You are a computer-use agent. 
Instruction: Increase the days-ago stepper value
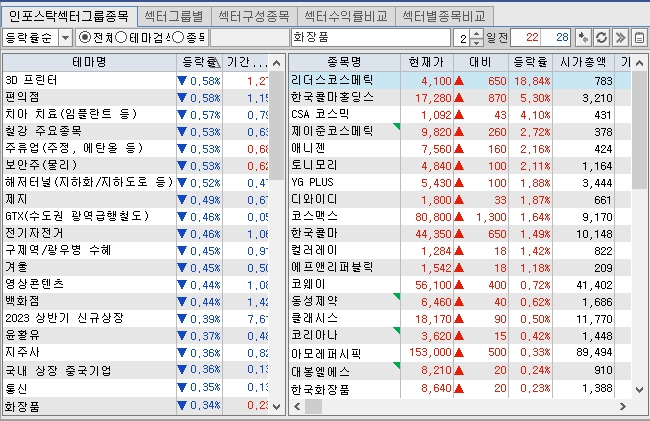click(476, 34)
